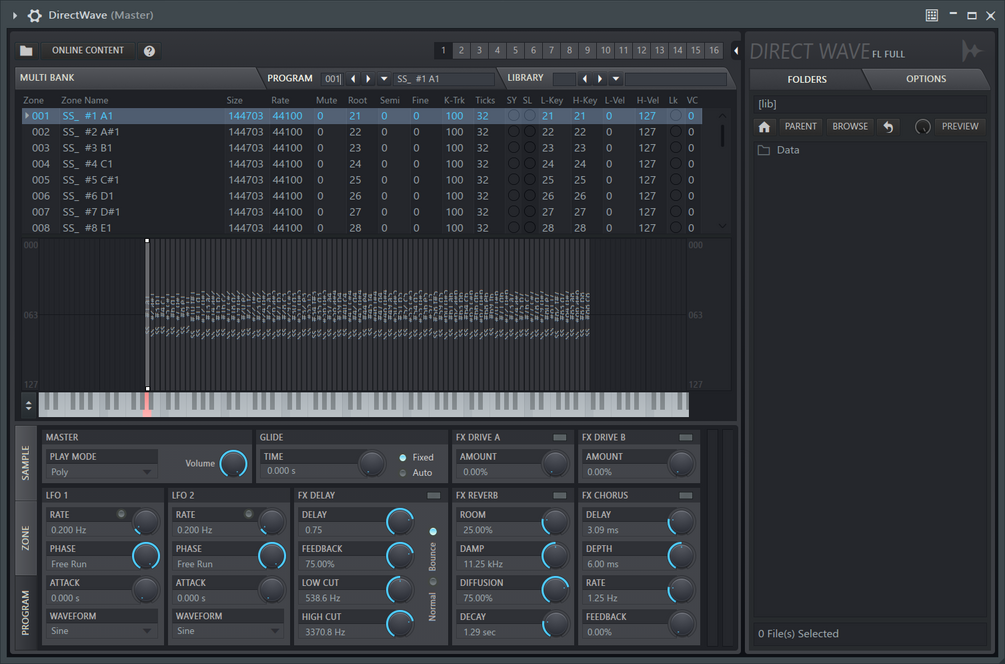
Task: Collapse the side browser panel arrow
Action: 736,51
